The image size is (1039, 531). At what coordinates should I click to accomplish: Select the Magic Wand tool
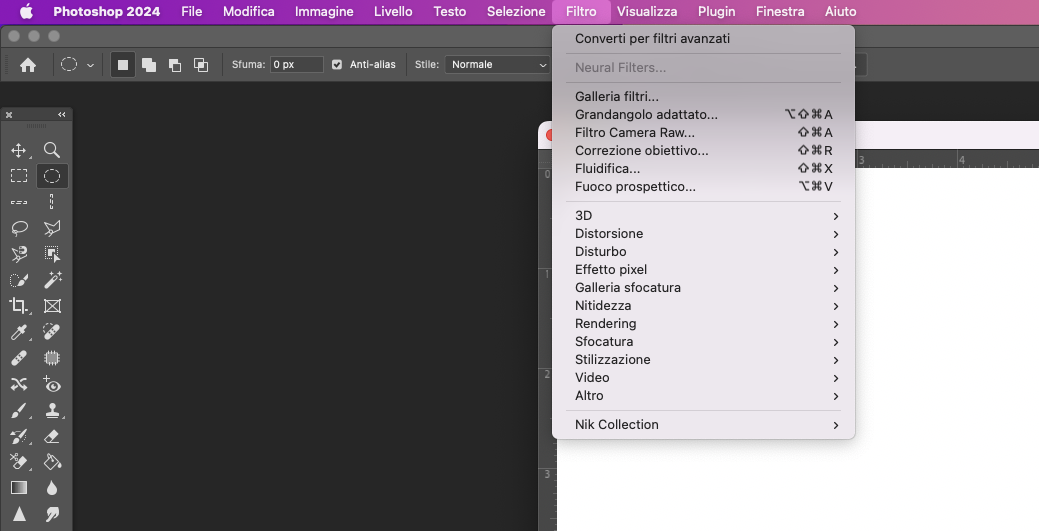tap(52, 280)
